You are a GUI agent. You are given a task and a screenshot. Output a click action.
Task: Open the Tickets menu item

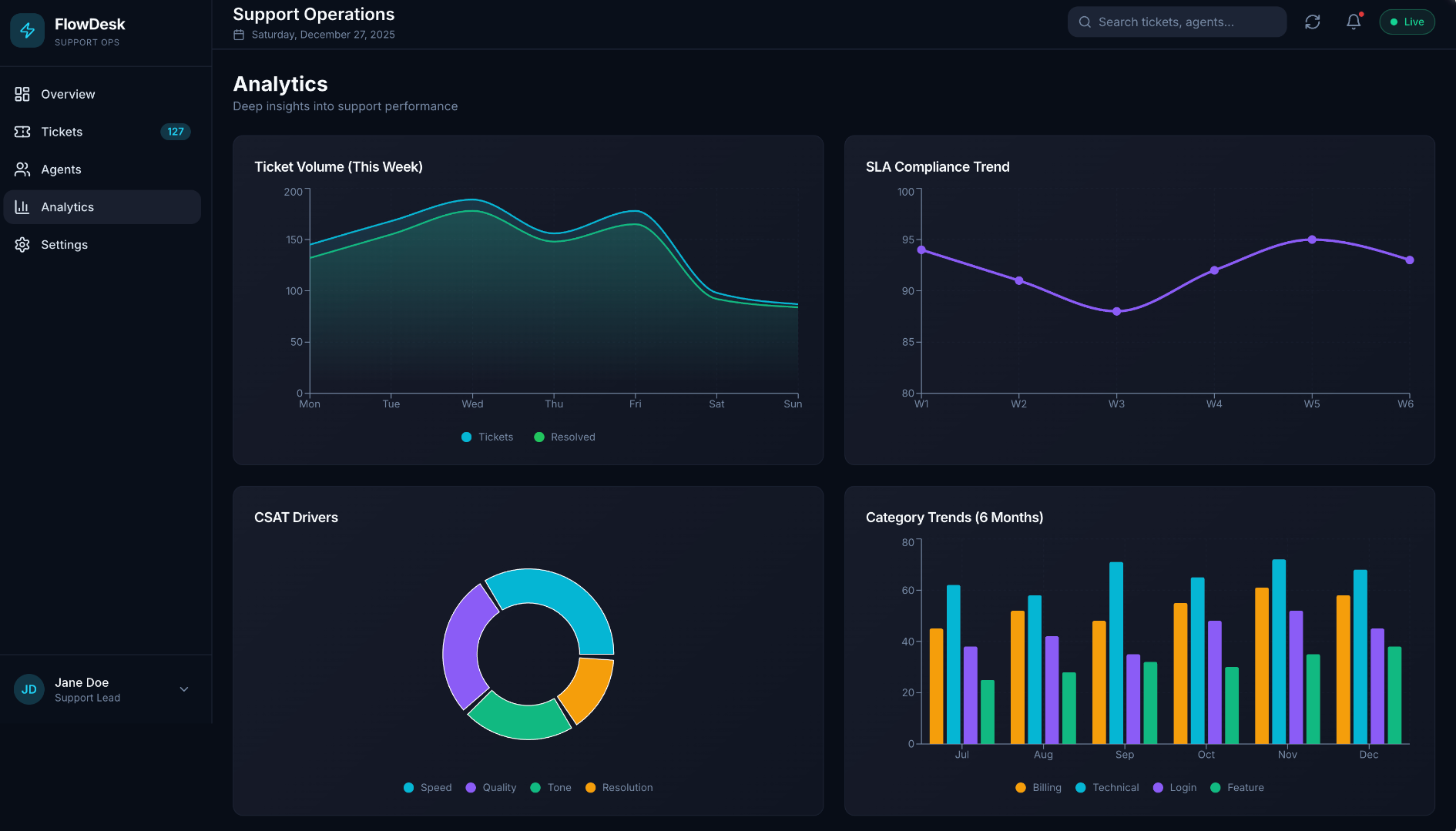pyautogui.click(x=102, y=132)
